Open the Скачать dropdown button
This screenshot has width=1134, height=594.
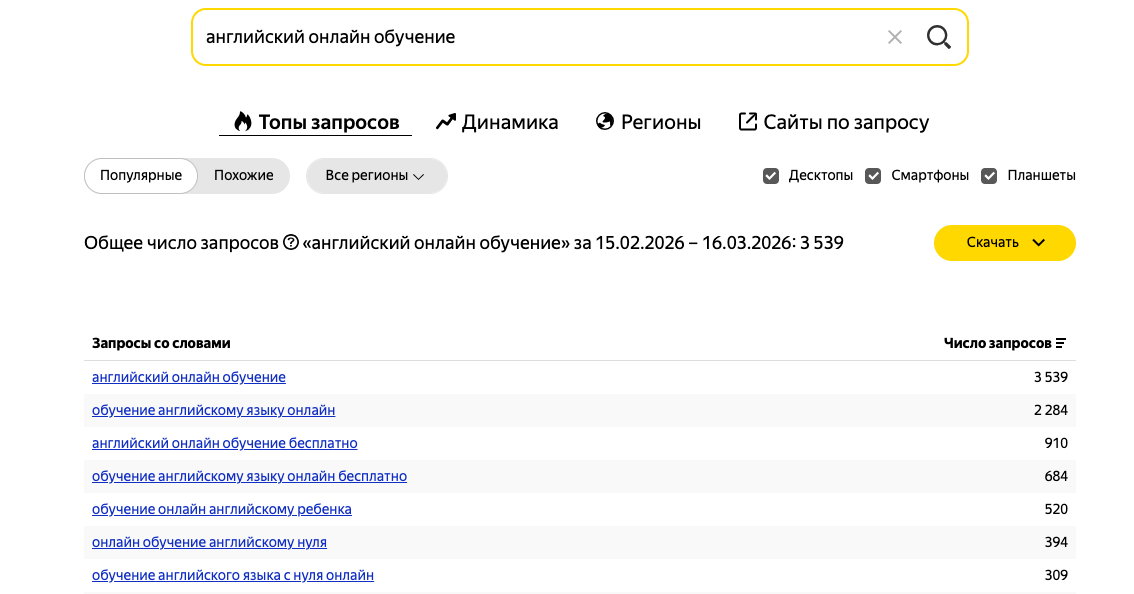(1005, 242)
